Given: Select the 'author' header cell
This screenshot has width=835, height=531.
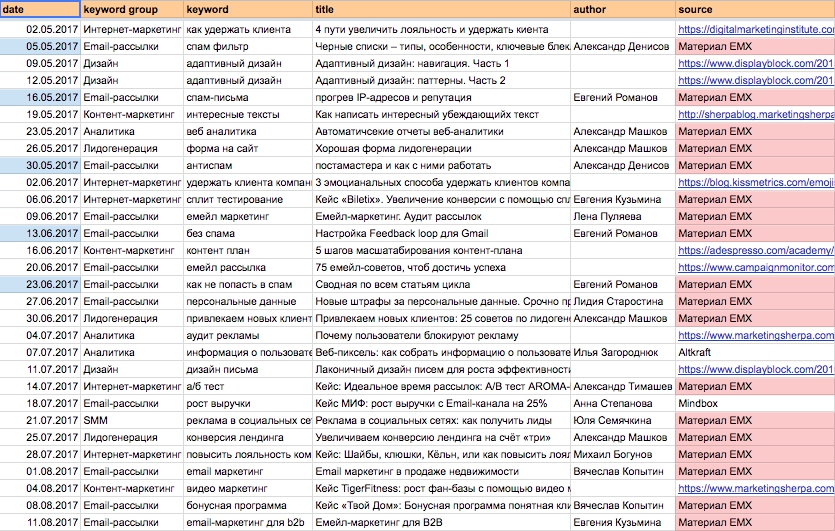Looking at the screenshot, I should (623, 9).
